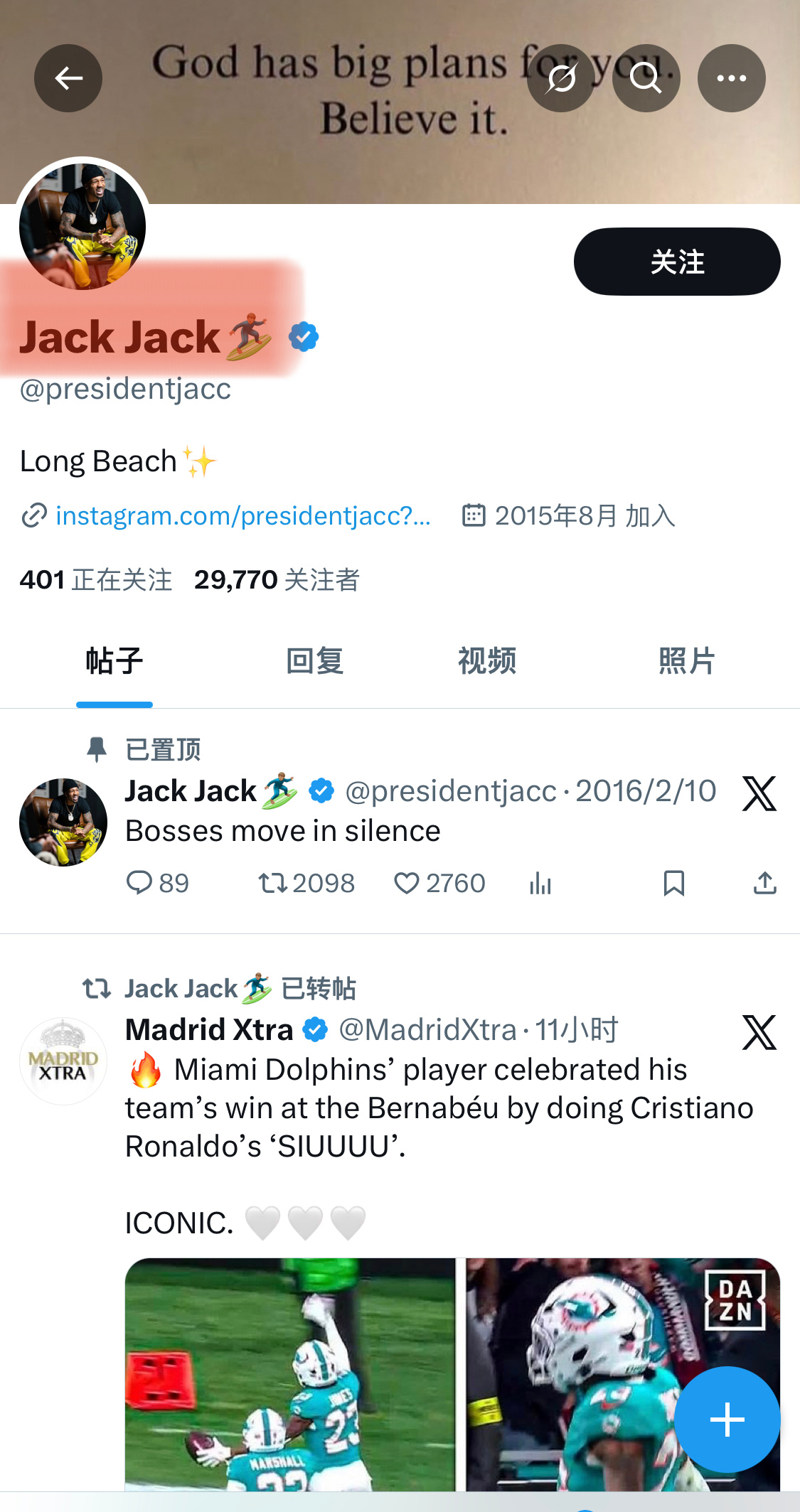Compose new post with blue plus button
Screen dimensions: 800x1512
727,1420
